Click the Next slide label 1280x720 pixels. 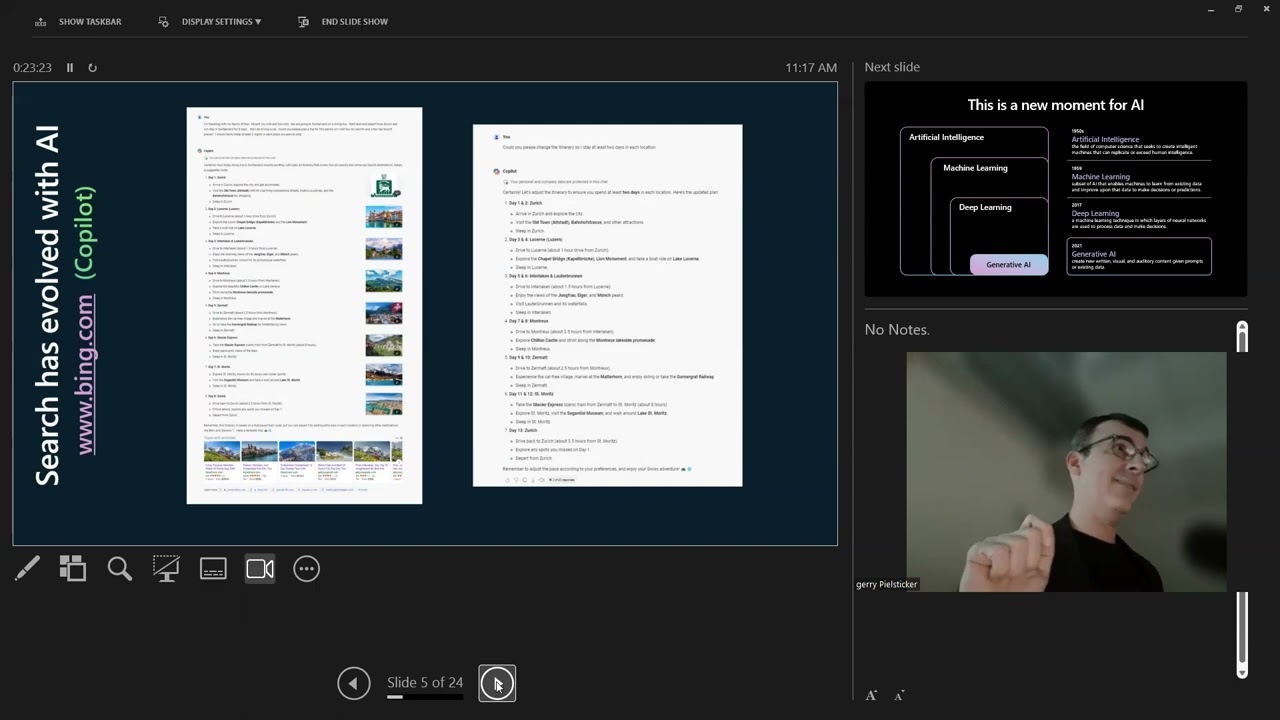pyautogui.click(x=892, y=66)
